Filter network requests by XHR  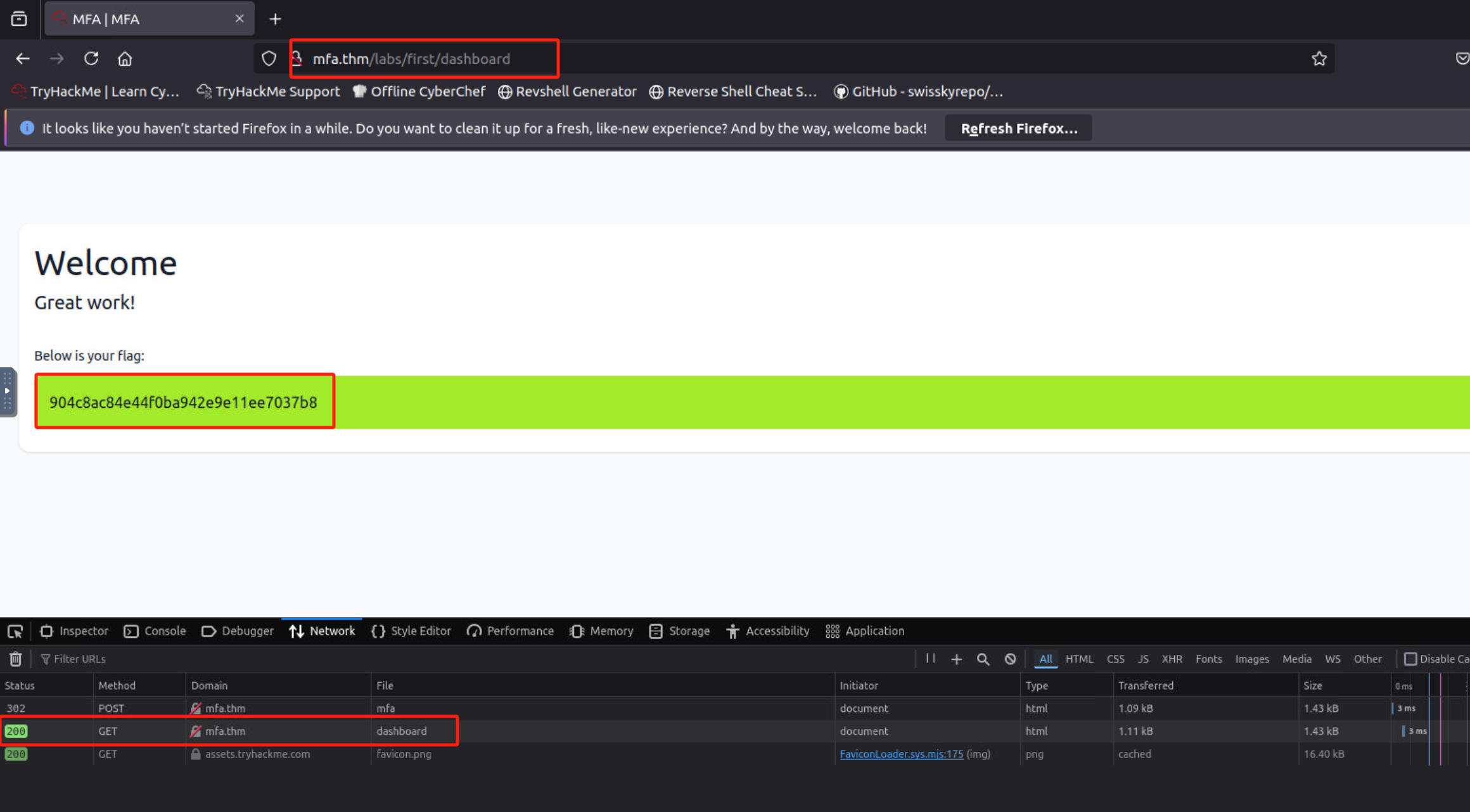pos(1172,659)
